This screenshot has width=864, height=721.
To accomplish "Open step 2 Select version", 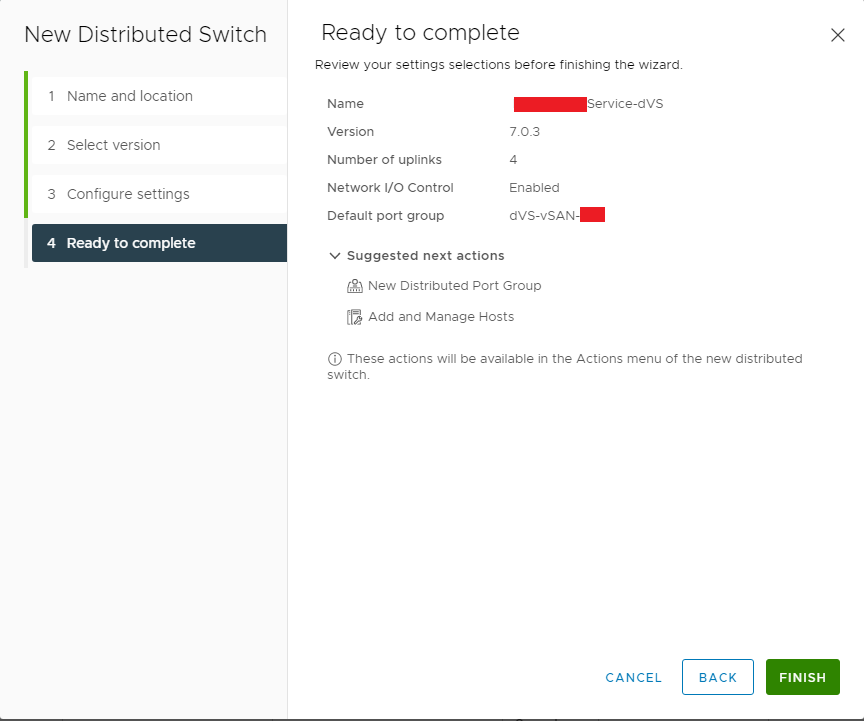I will click(x=159, y=145).
